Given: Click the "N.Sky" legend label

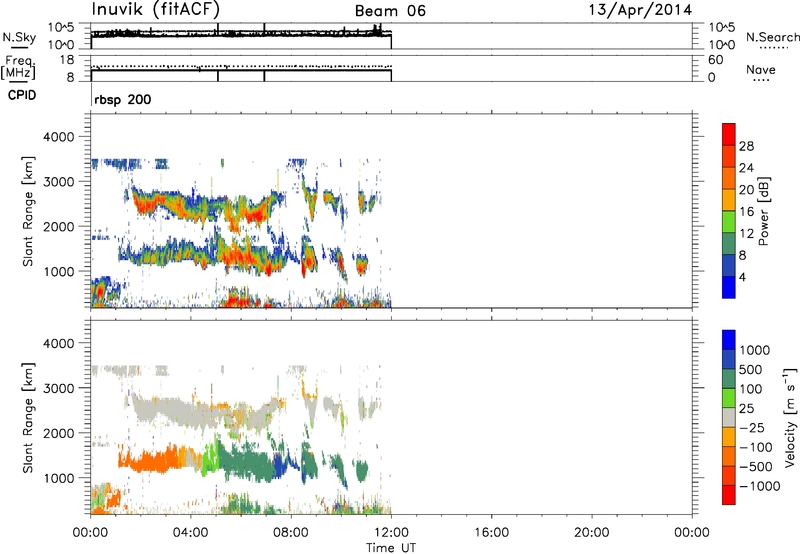Looking at the screenshot, I should click(x=19, y=37).
